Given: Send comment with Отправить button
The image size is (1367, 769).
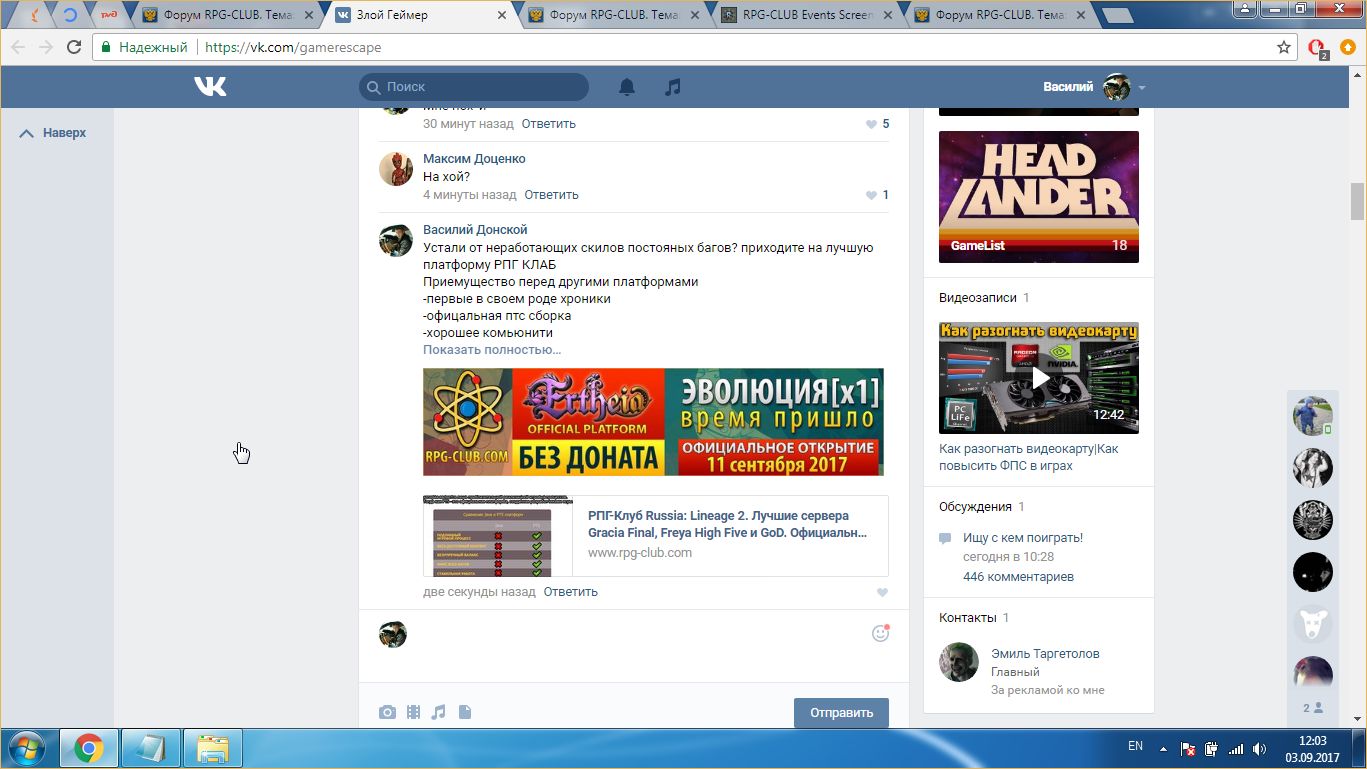Looking at the screenshot, I should [x=841, y=713].
